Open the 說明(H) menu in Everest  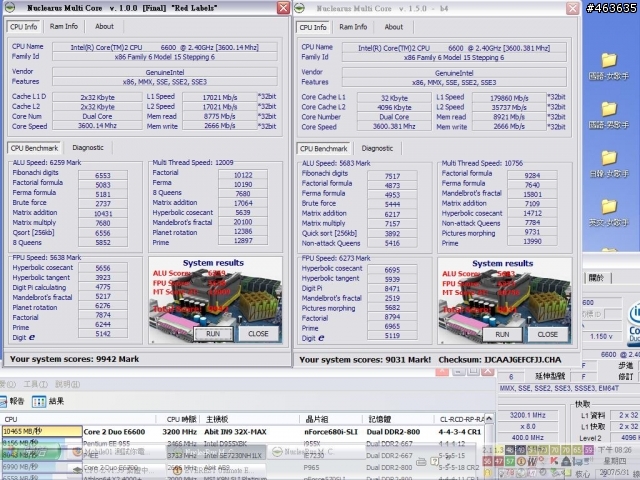[x=67, y=384]
